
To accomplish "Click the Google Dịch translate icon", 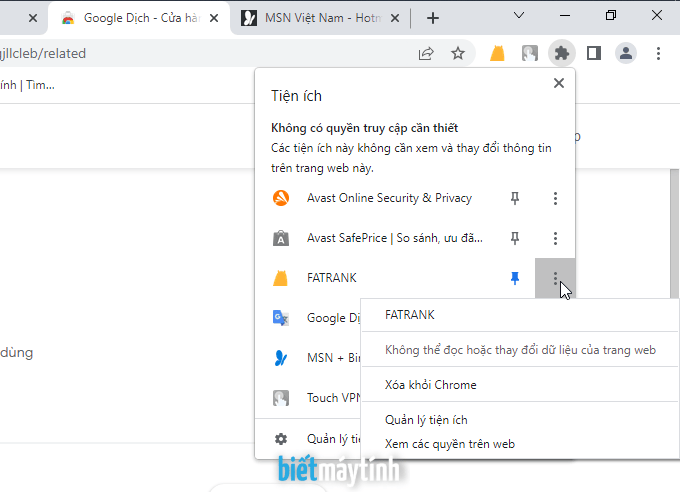I will (281, 318).
